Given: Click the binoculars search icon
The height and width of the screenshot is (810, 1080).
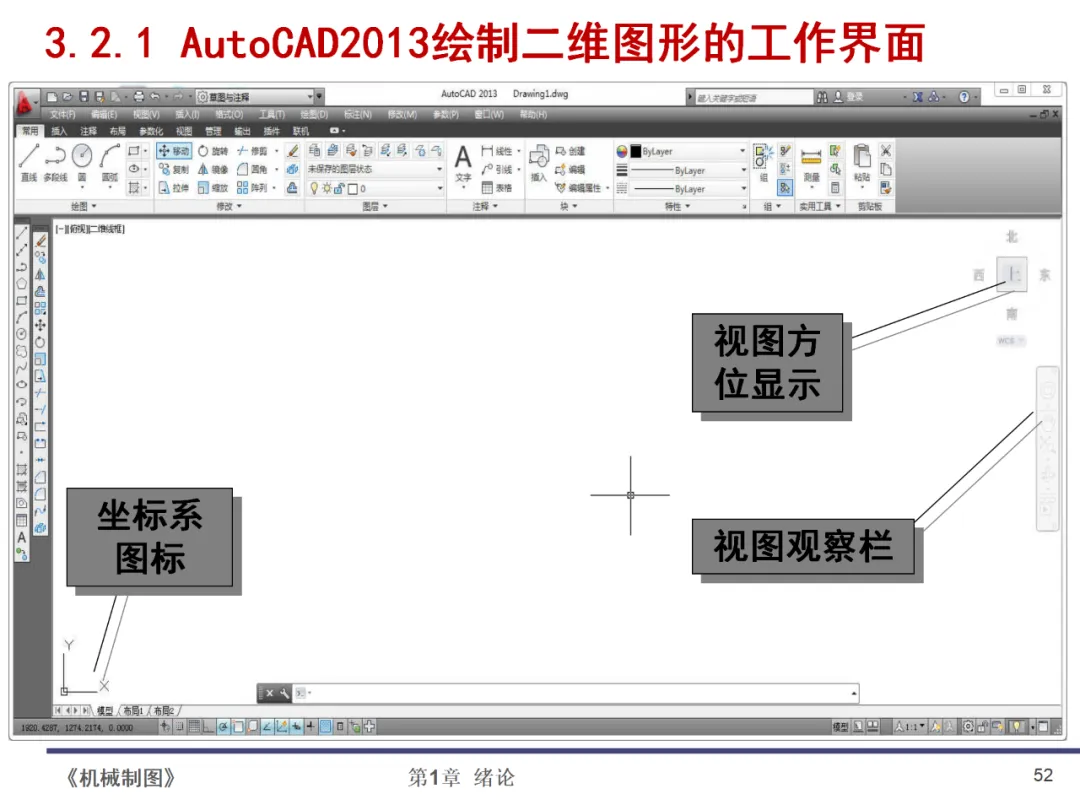Looking at the screenshot, I should [822, 97].
